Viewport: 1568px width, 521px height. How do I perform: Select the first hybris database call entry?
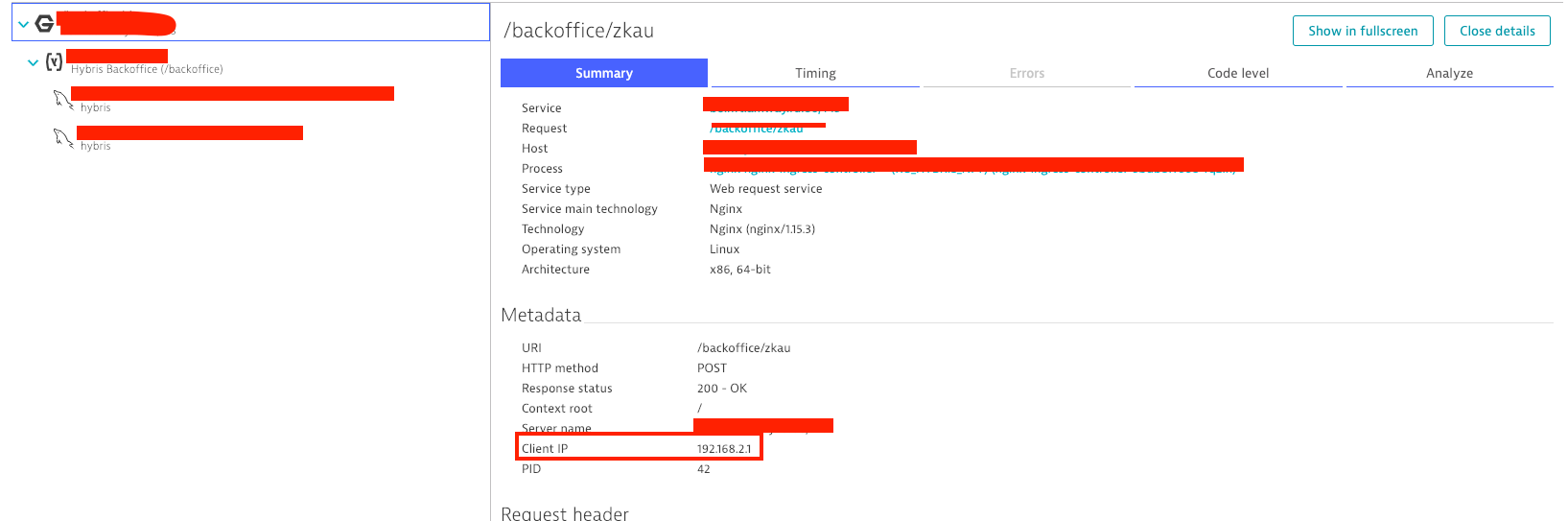tap(96, 107)
